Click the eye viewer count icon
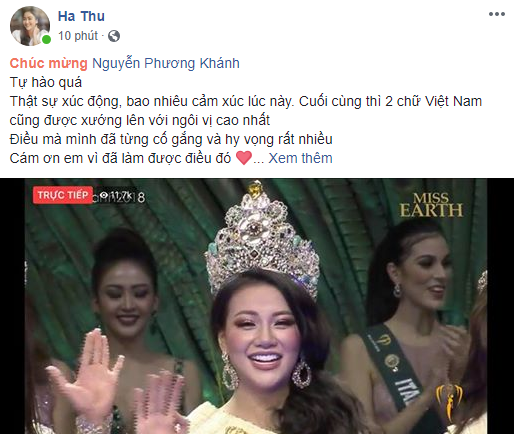 pos(104,196)
